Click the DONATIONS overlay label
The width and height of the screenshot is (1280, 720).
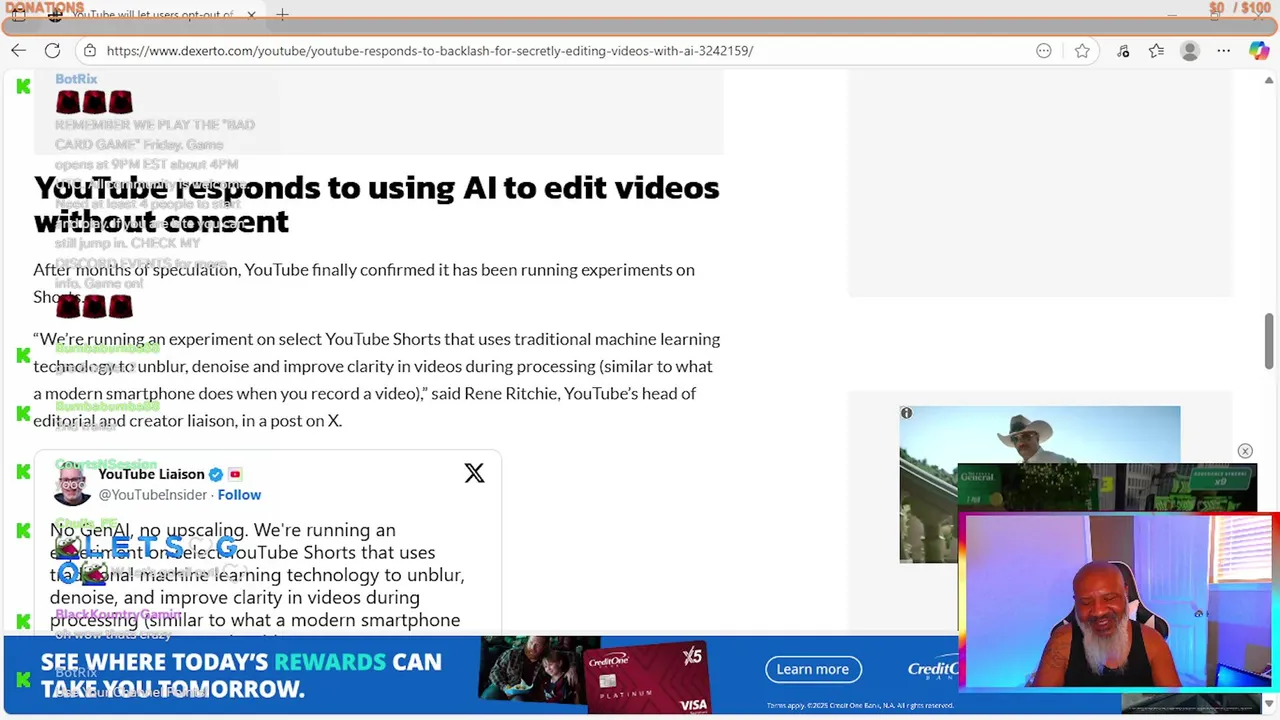click(x=44, y=8)
